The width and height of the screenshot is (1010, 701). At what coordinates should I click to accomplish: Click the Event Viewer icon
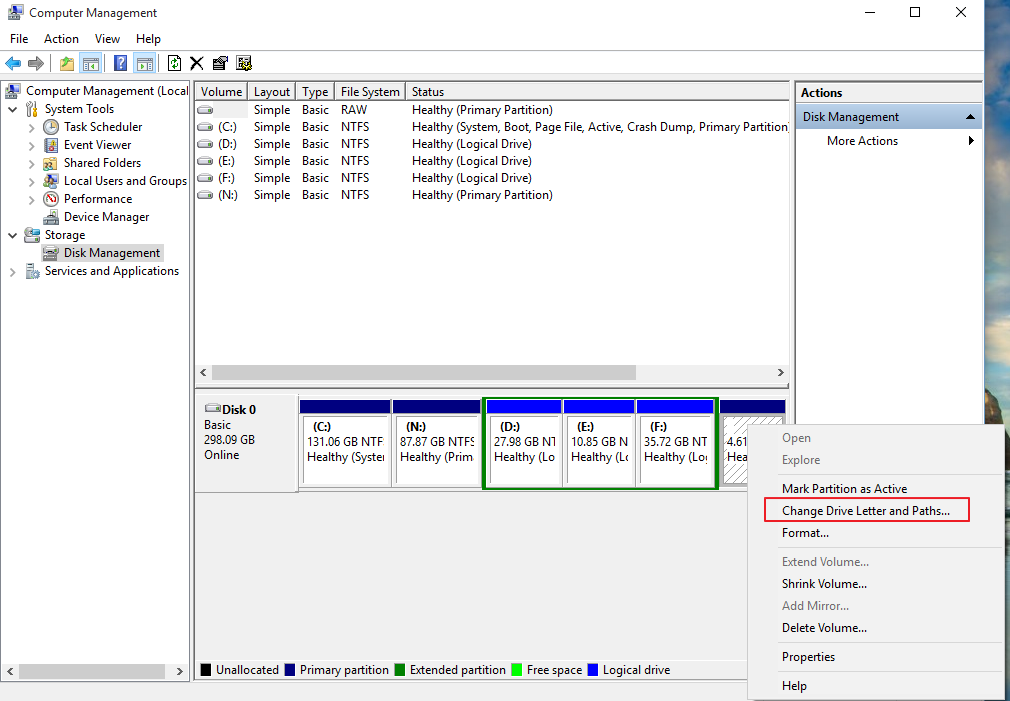point(51,145)
